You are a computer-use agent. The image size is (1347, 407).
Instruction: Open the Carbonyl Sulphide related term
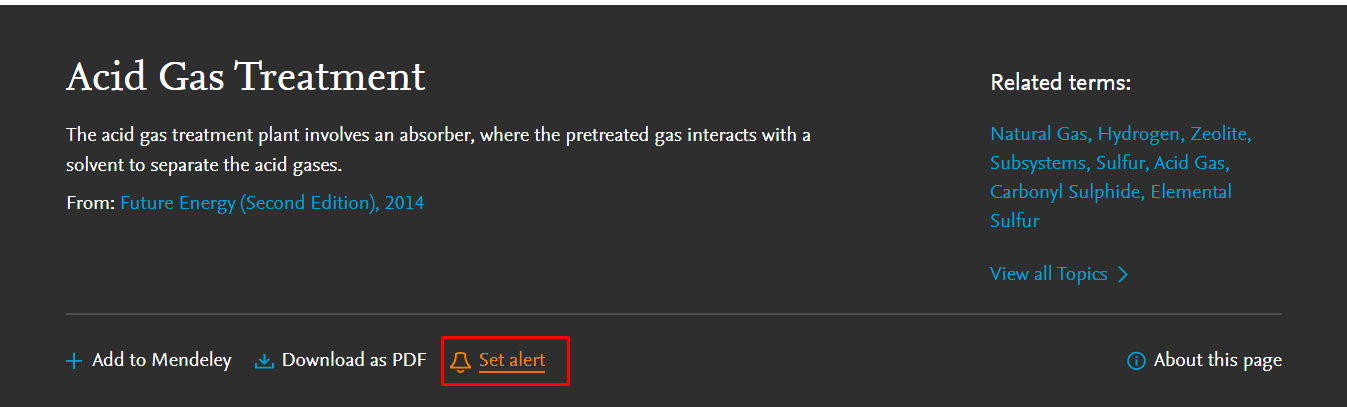coord(1067,191)
